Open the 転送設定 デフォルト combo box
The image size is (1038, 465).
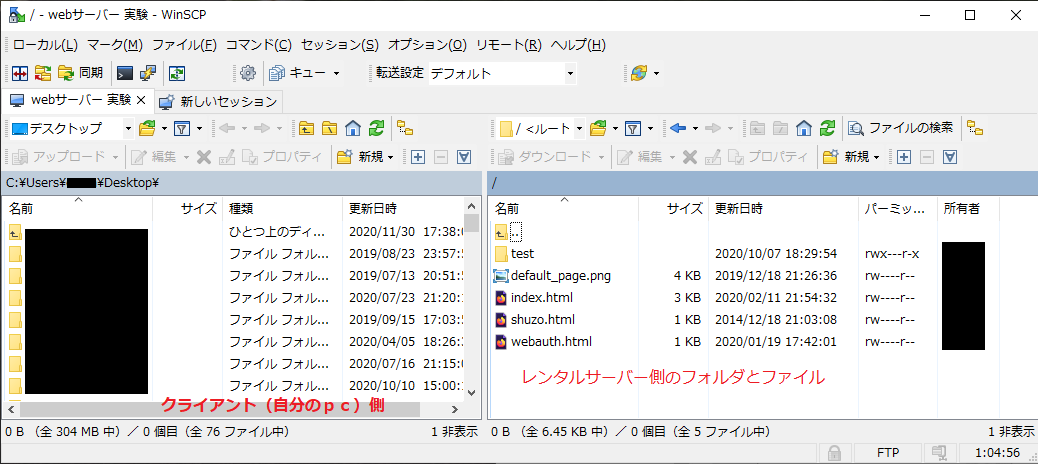(502, 73)
